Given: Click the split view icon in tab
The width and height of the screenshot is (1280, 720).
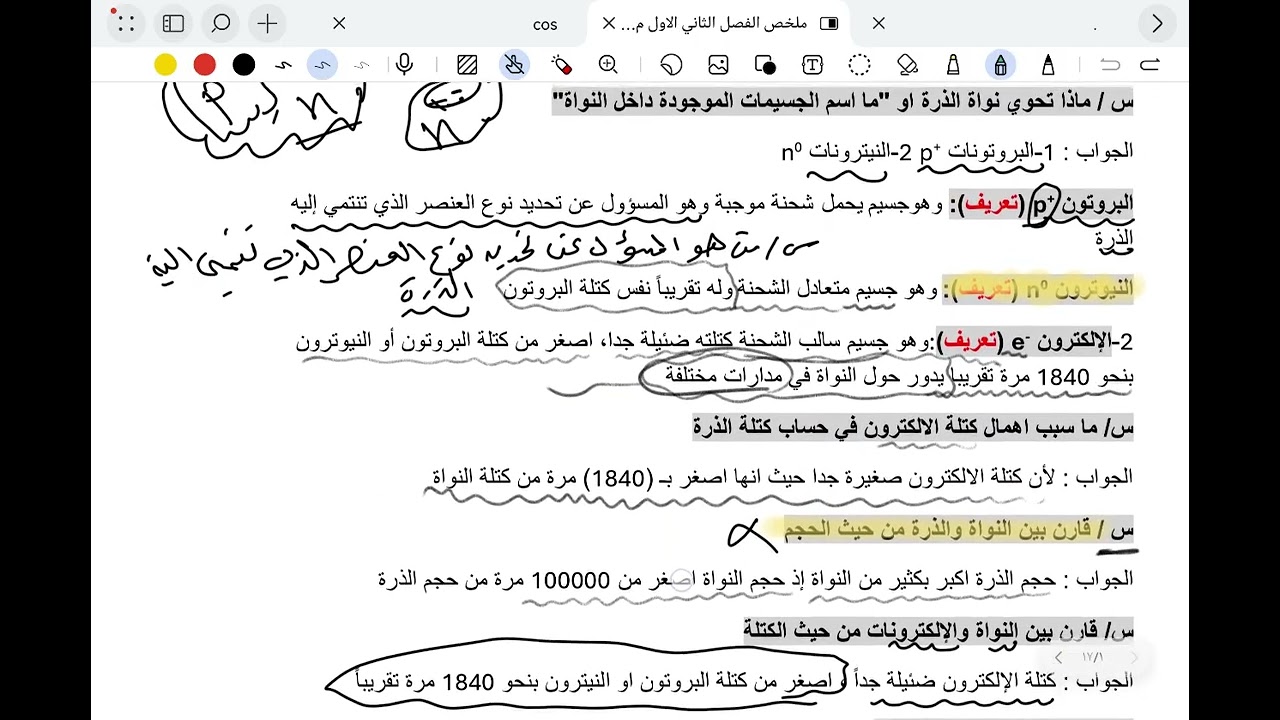Looking at the screenshot, I should click(828, 23).
